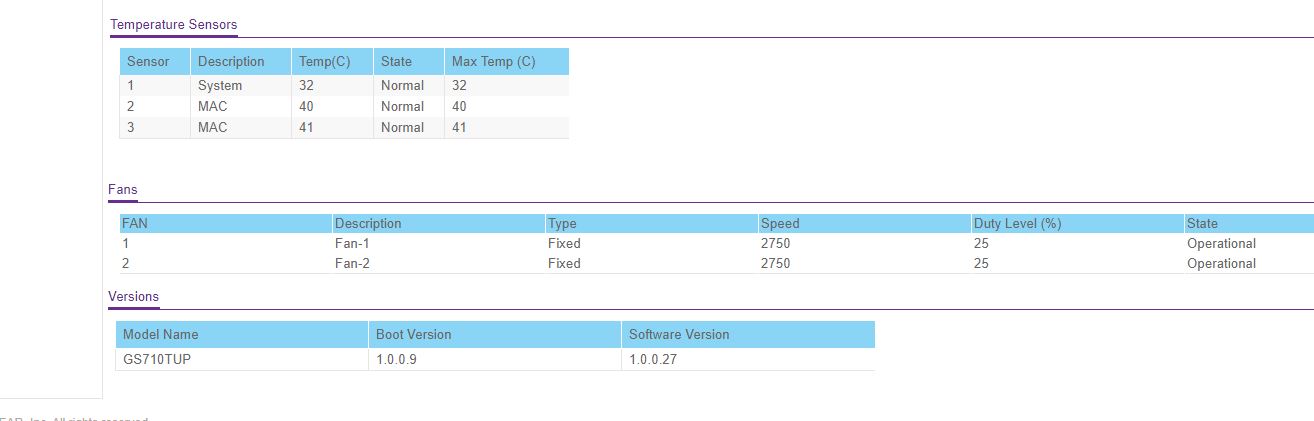Select the System sensor description cell
Viewport: 1314px width, 421px height.
220,85
